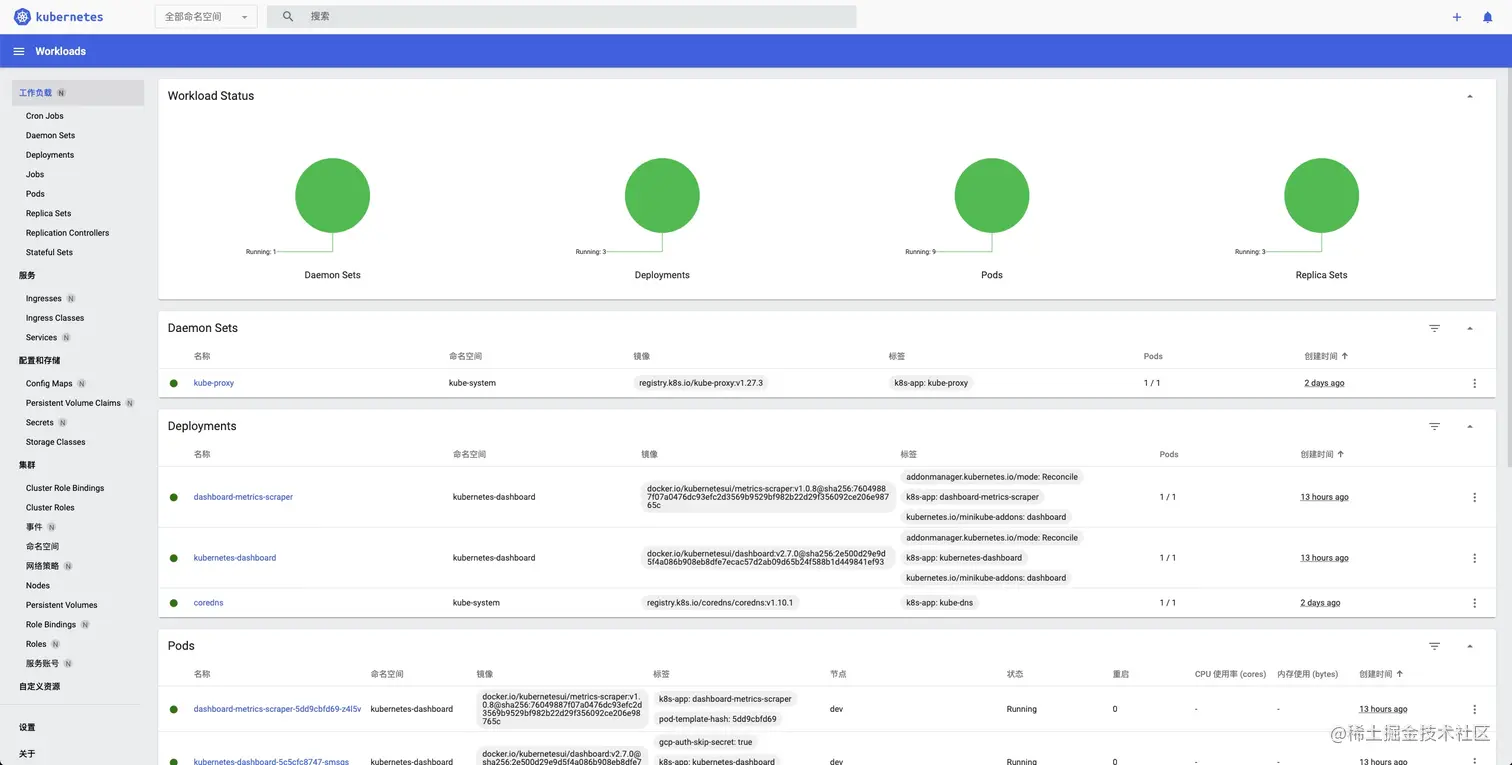Open actions menu for kube-proxy row
1512x765 pixels.
(x=1474, y=383)
